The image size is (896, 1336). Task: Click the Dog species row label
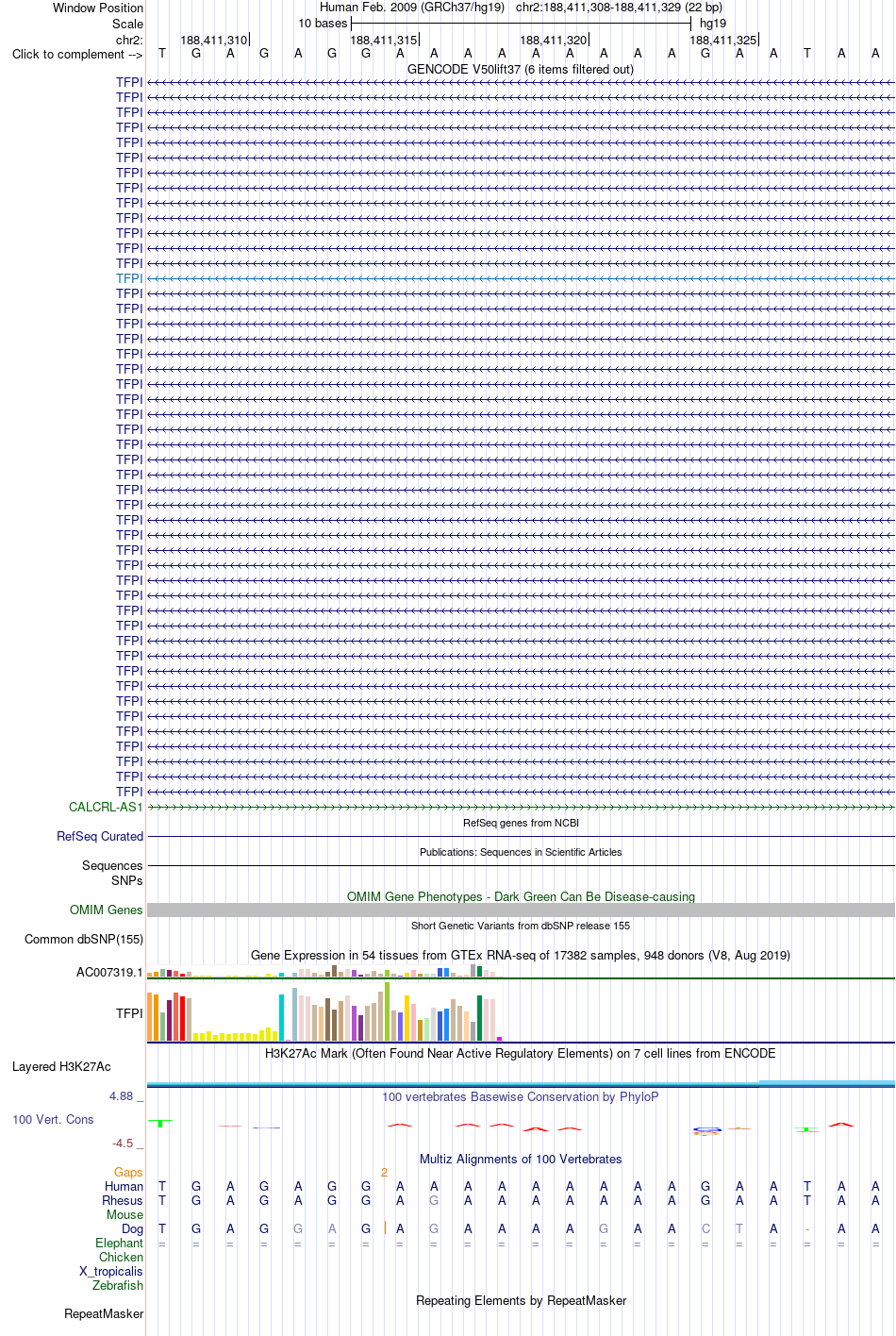[132, 1228]
